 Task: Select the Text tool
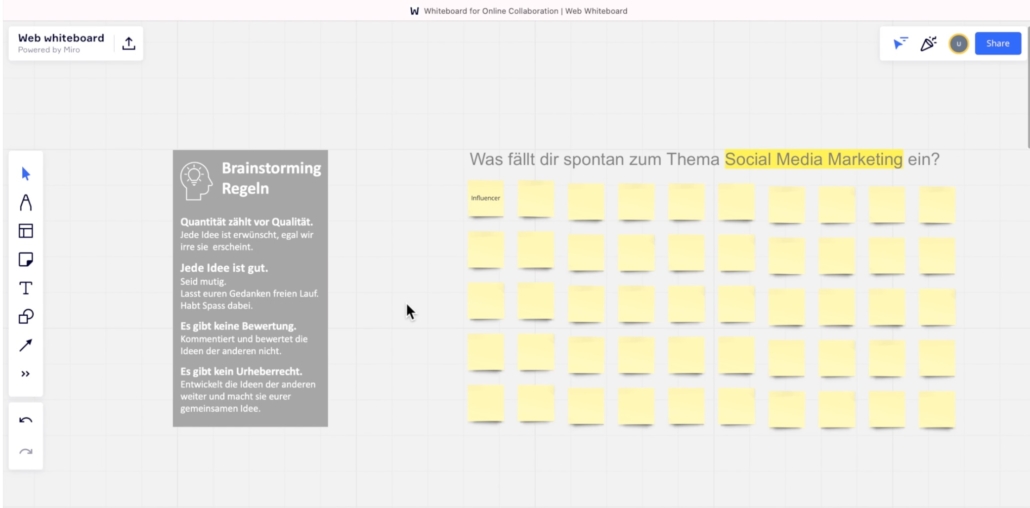26,288
